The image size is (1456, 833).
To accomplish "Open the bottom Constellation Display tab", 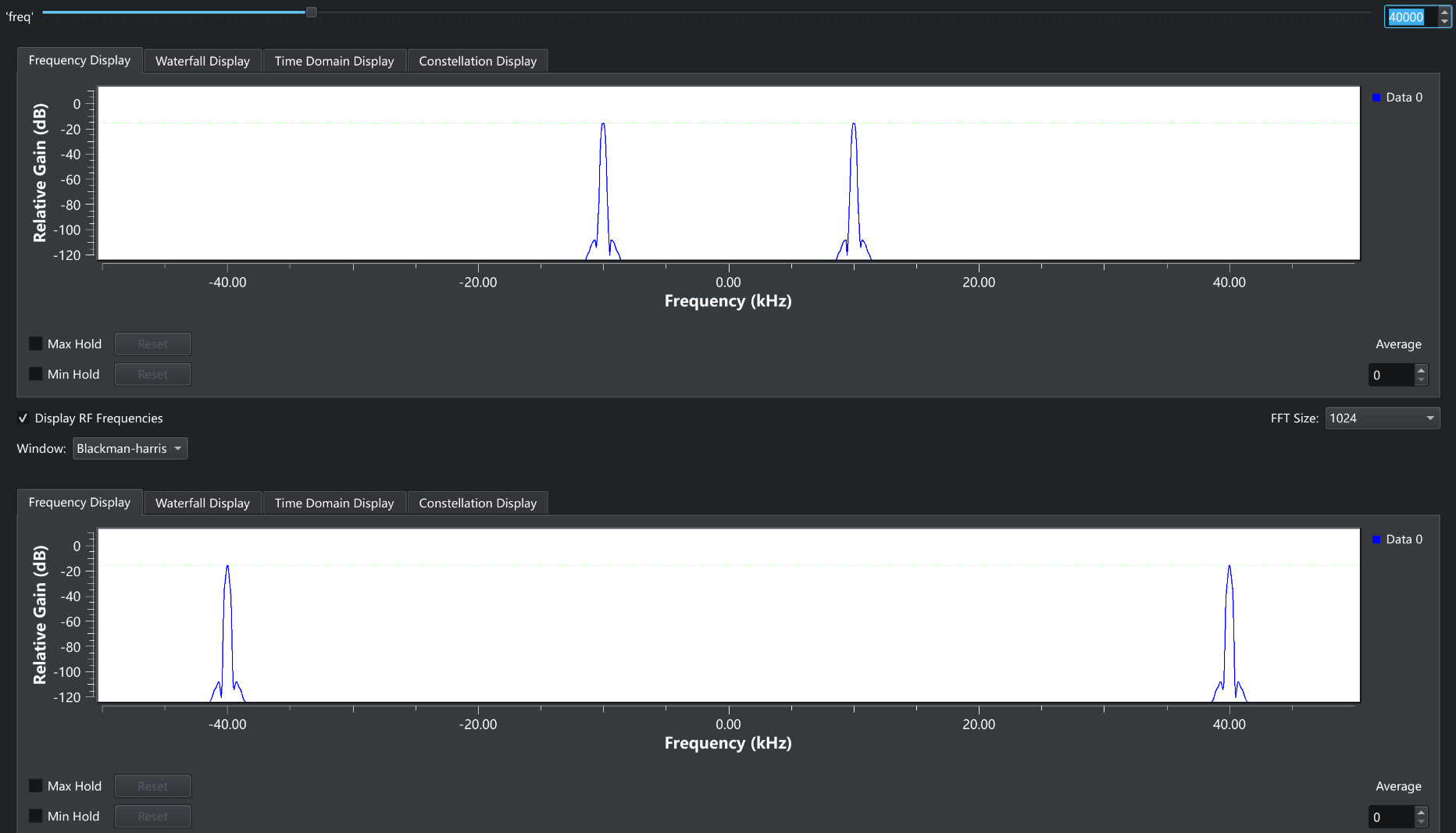I will 477,504.
